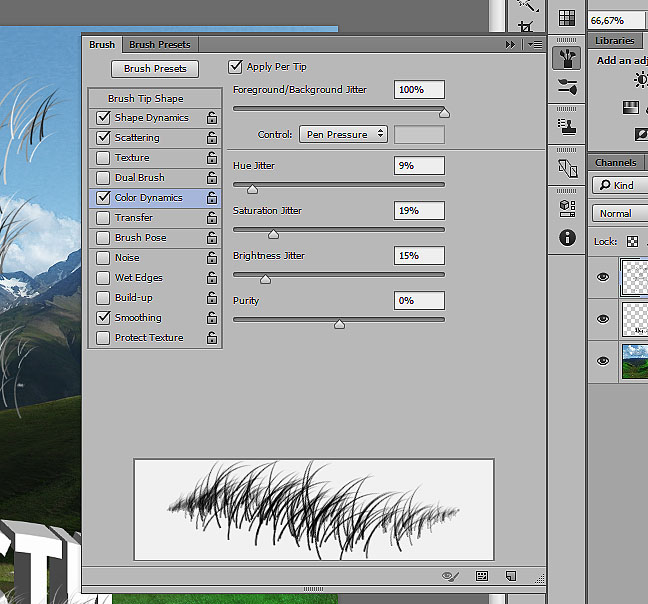The width and height of the screenshot is (648, 604).
Task: Open the Control Pen Pressure dropdown
Action: [x=343, y=134]
